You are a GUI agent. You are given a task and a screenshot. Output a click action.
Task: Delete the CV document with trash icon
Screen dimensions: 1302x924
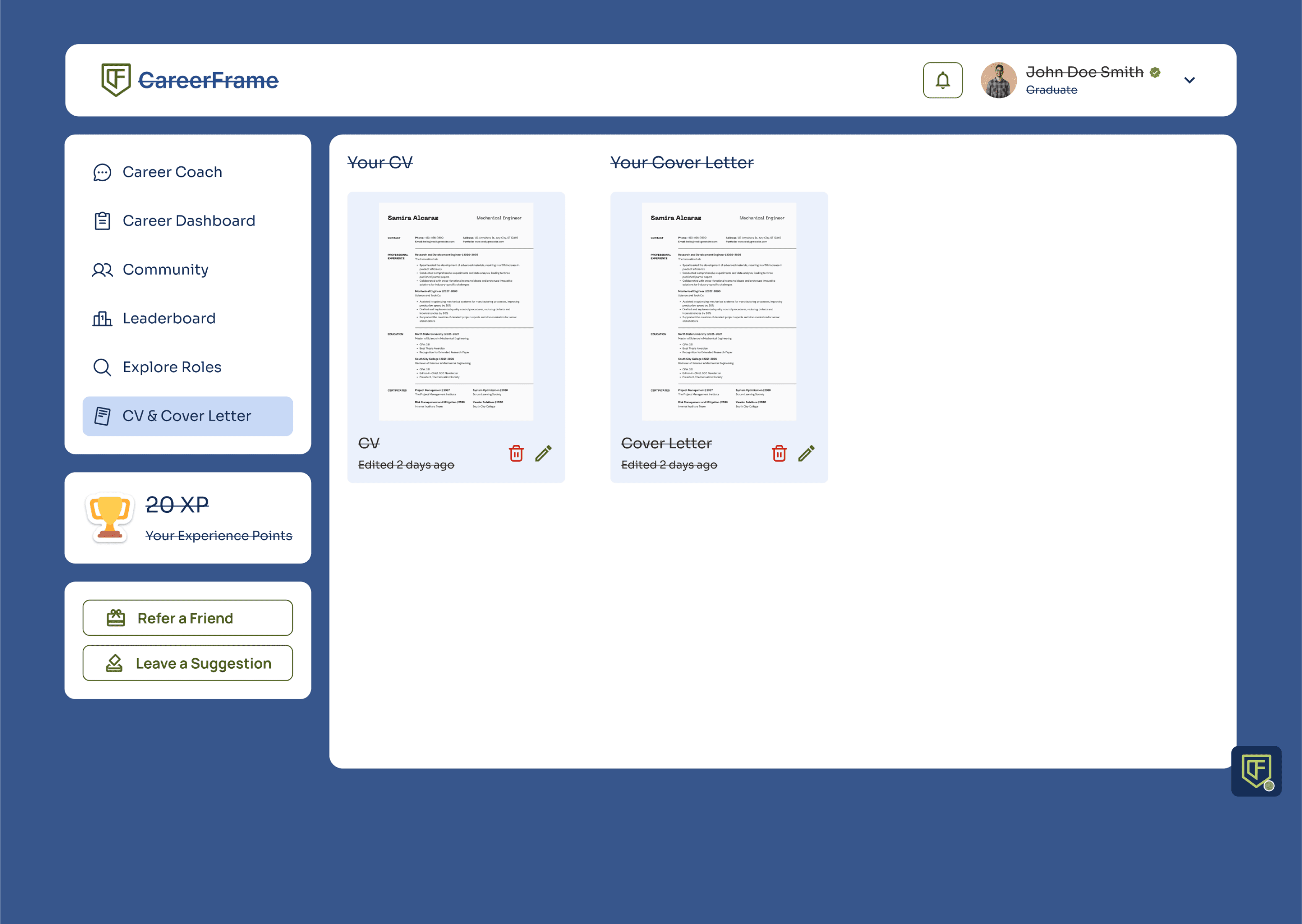point(516,454)
